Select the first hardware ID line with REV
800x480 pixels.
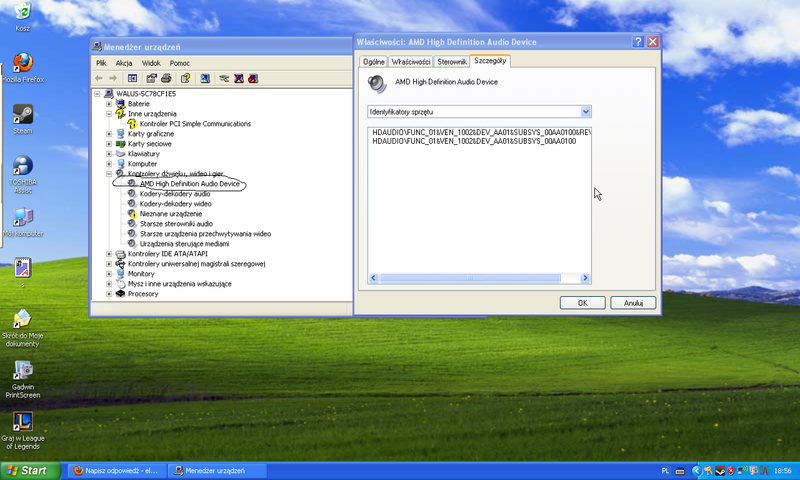(x=481, y=132)
